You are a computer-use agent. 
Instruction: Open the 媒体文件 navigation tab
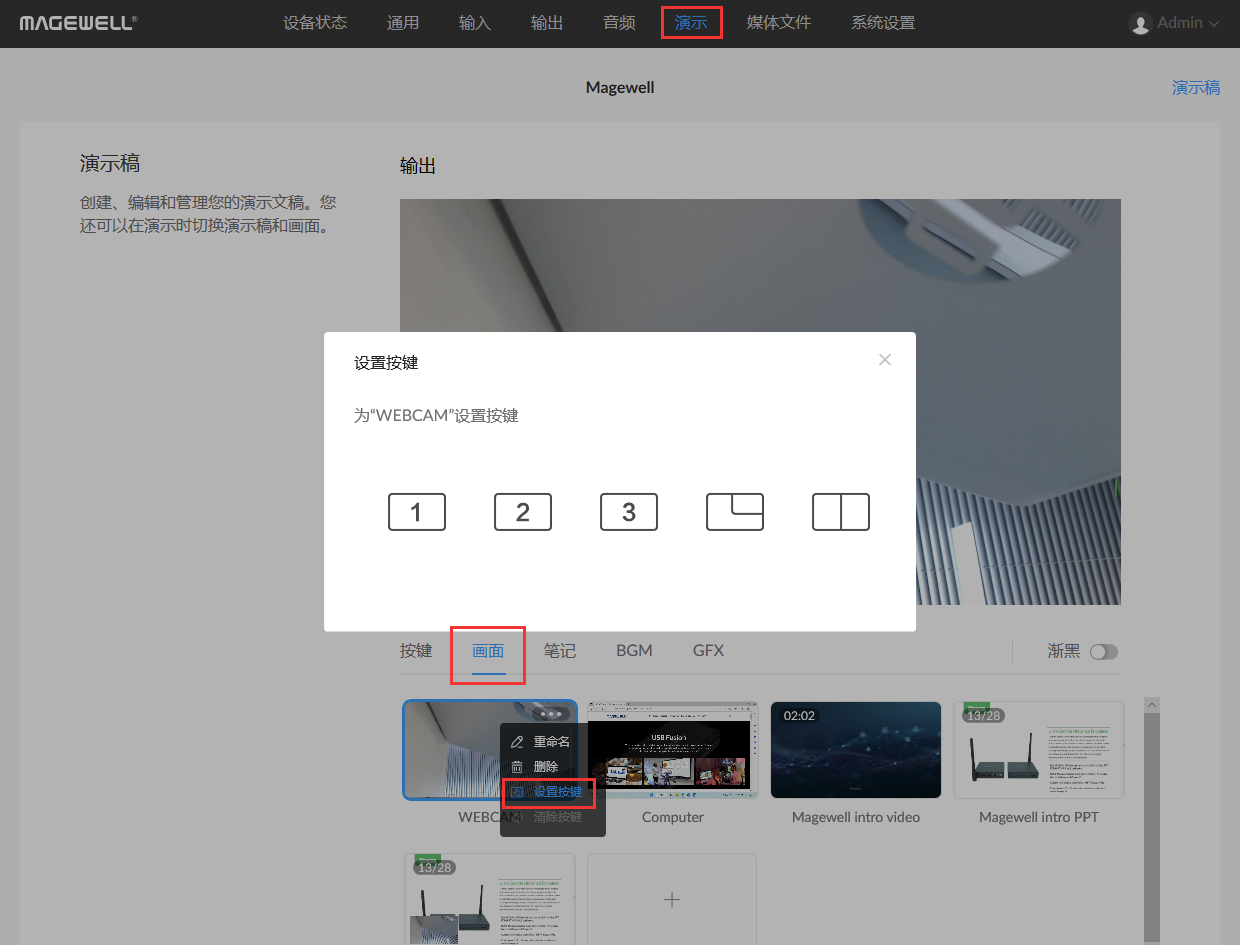pyautogui.click(x=779, y=23)
